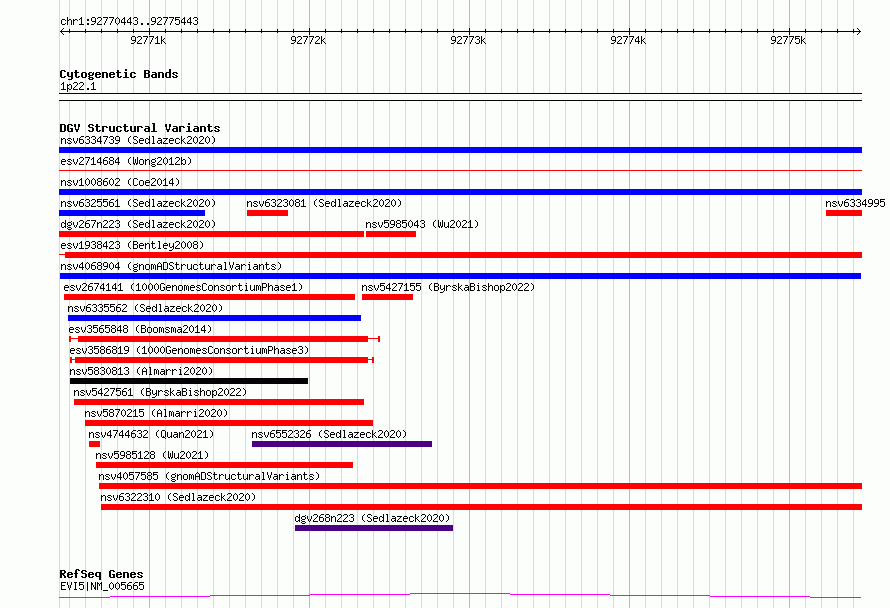Click the blue nsv6335562 bar
The image size is (890, 608).
coord(215,318)
